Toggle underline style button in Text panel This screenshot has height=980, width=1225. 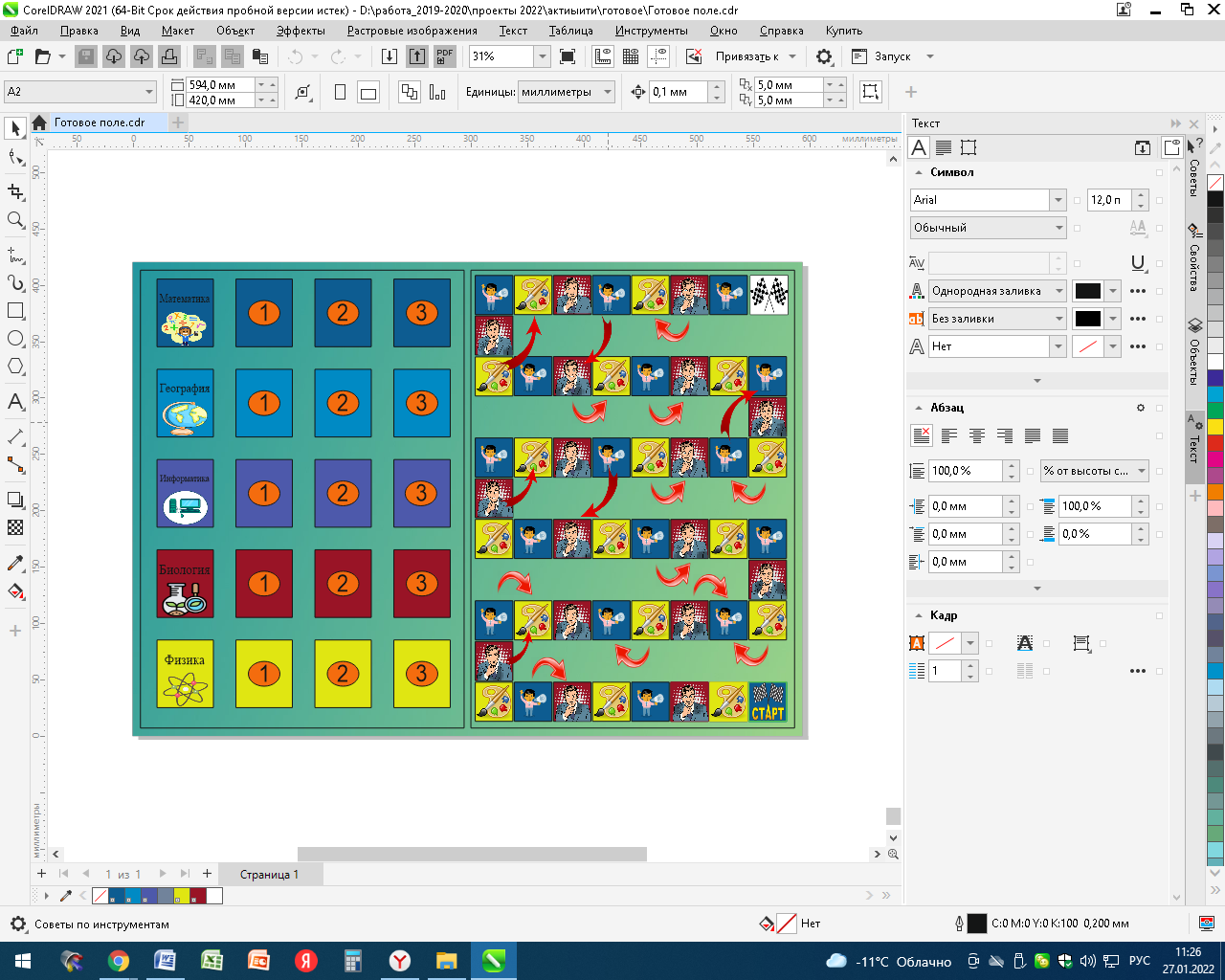point(1138,263)
